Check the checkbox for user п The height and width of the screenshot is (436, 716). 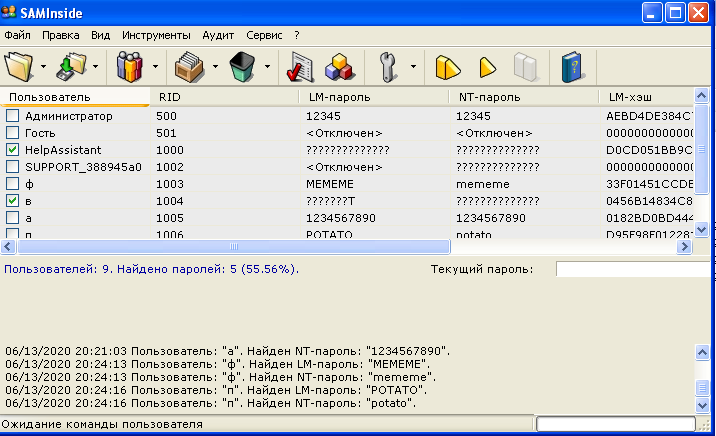12,233
